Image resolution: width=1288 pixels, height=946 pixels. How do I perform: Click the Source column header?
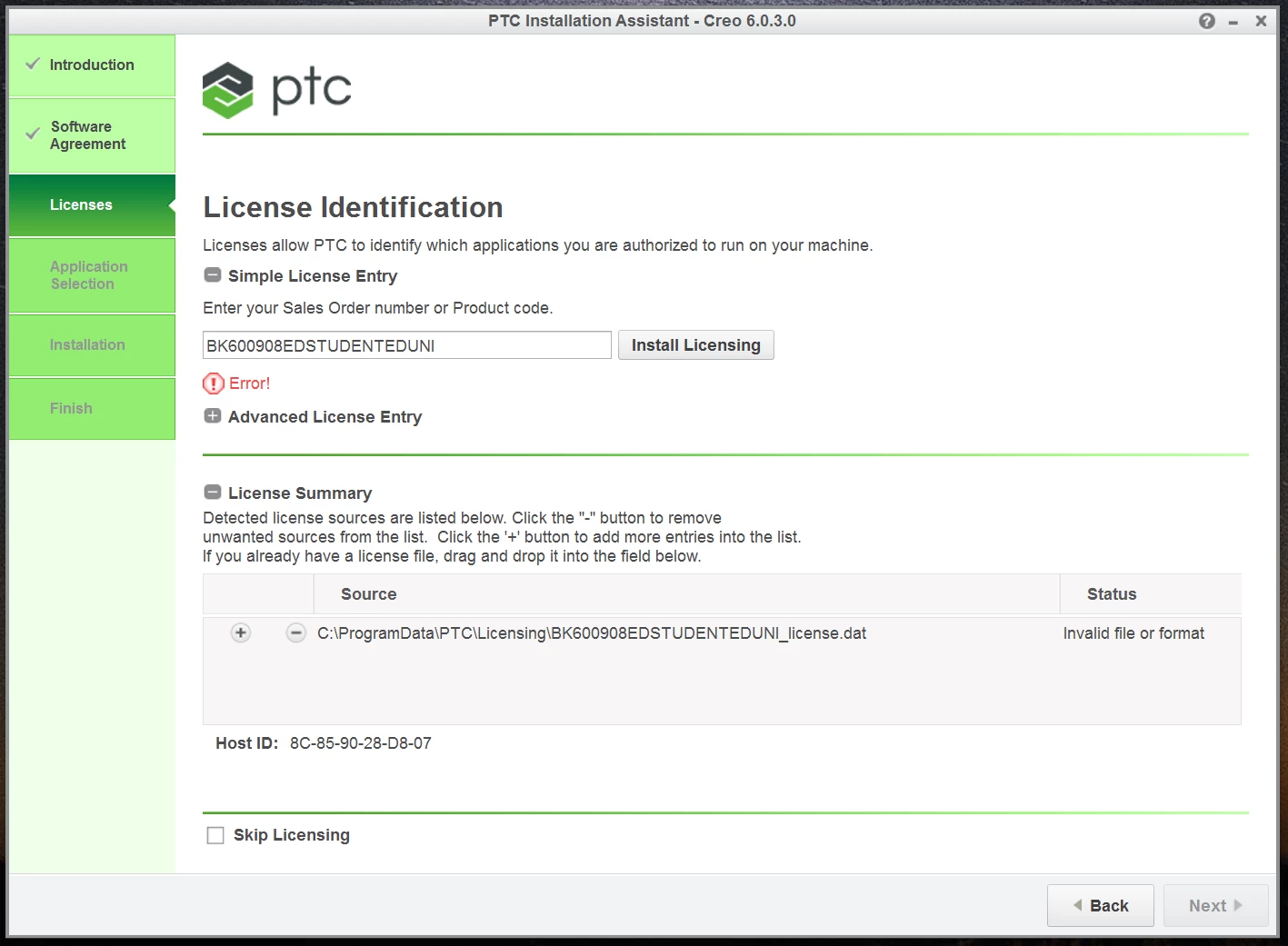coord(686,594)
